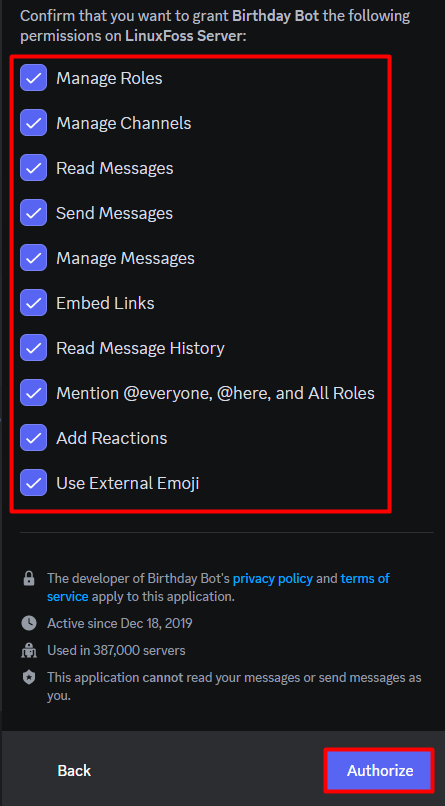
Task: Toggle the Manage Channels permission checkbox
Action: [x=33, y=123]
